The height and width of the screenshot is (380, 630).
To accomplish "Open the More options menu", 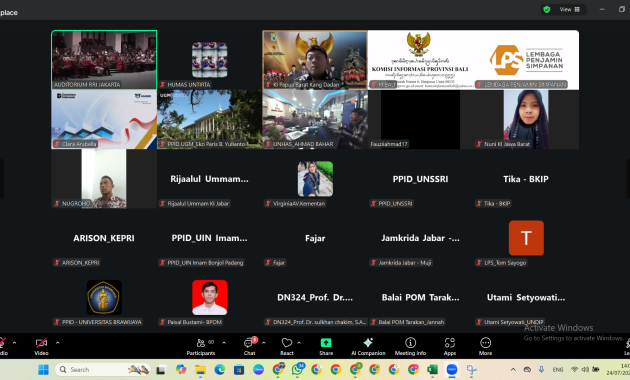I will tap(485, 347).
